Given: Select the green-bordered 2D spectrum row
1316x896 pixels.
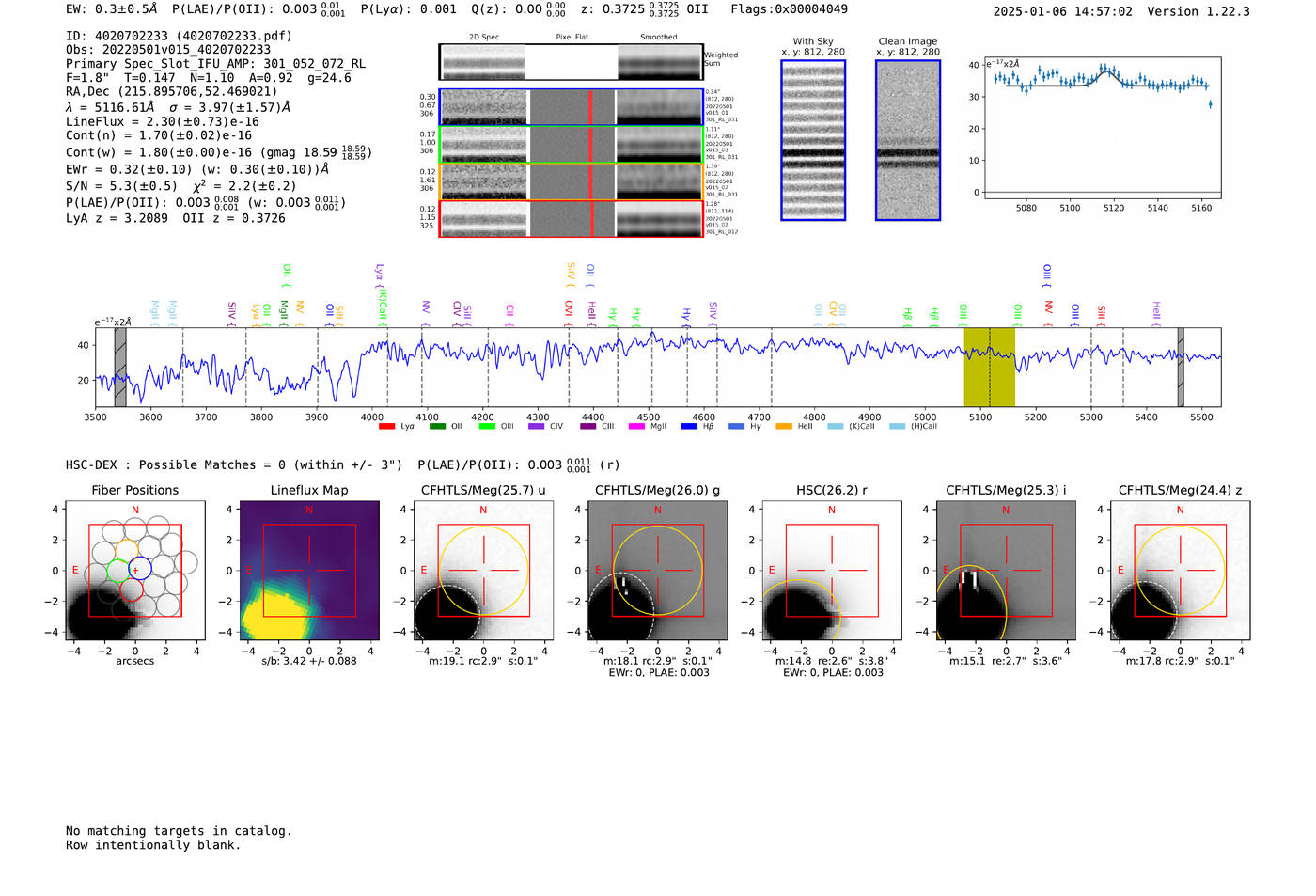Looking at the screenshot, I should (572, 145).
